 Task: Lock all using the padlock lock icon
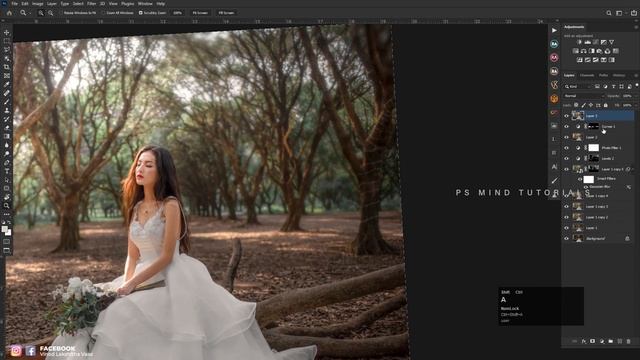pyautogui.click(x=606, y=105)
